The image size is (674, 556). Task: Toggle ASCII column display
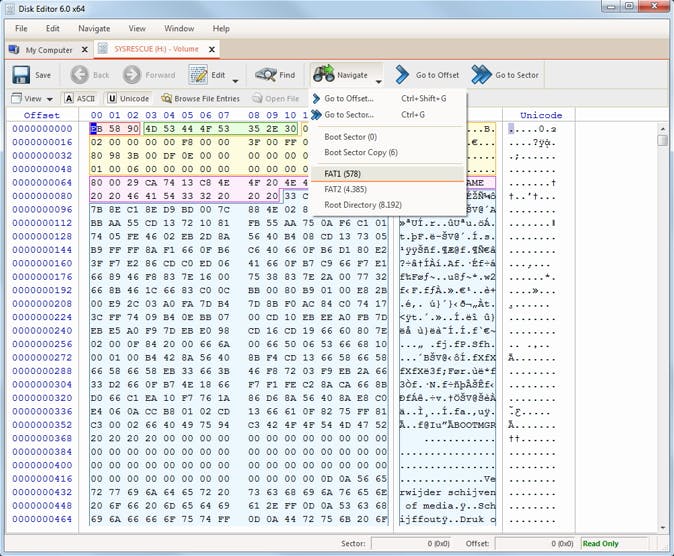click(80, 99)
